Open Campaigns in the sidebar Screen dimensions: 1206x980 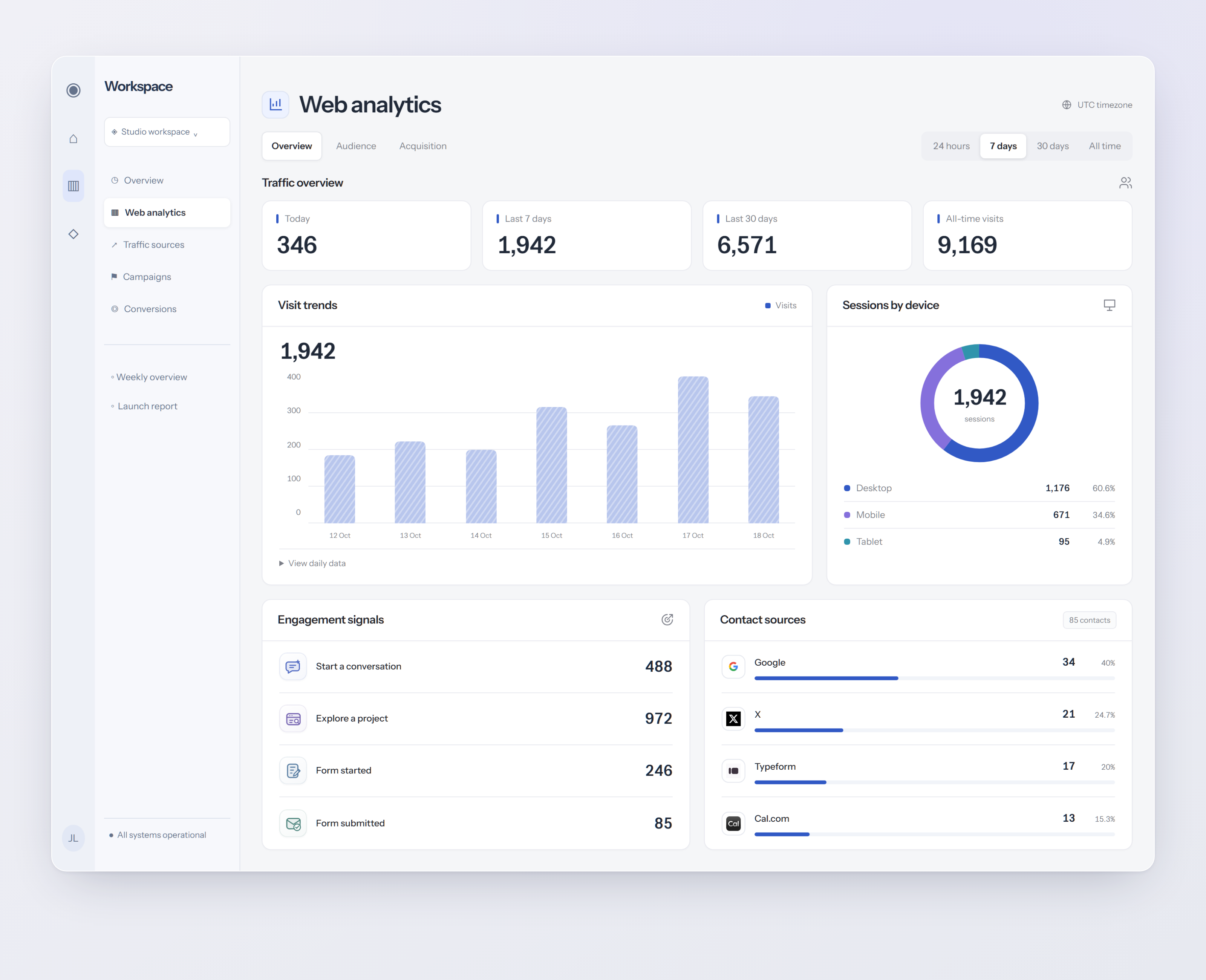point(167,277)
